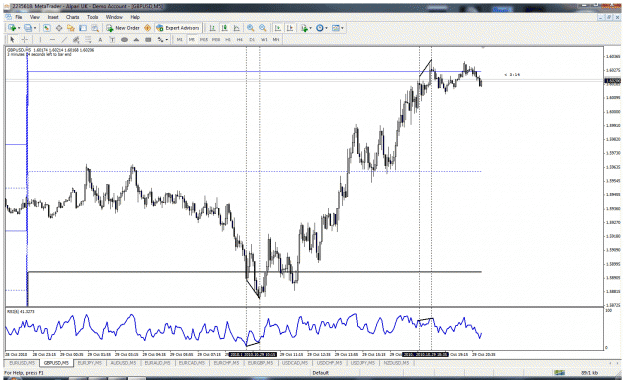
Task: Open the View menu
Action: (x=35, y=17)
